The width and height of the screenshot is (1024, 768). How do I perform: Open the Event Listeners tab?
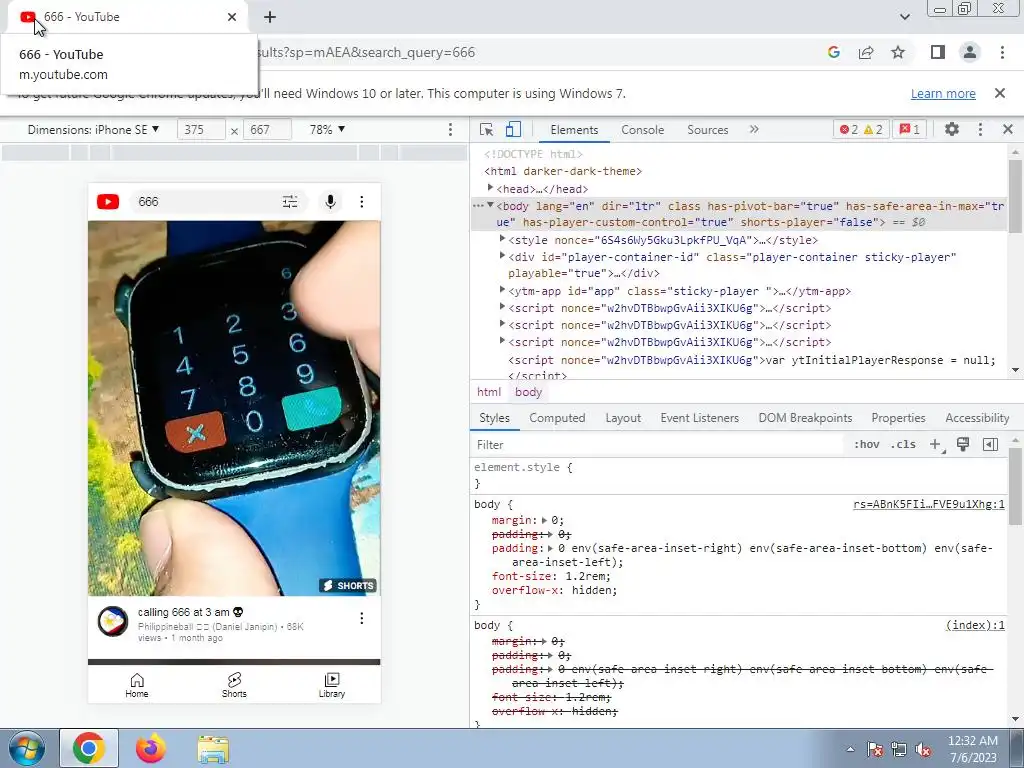coord(699,418)
